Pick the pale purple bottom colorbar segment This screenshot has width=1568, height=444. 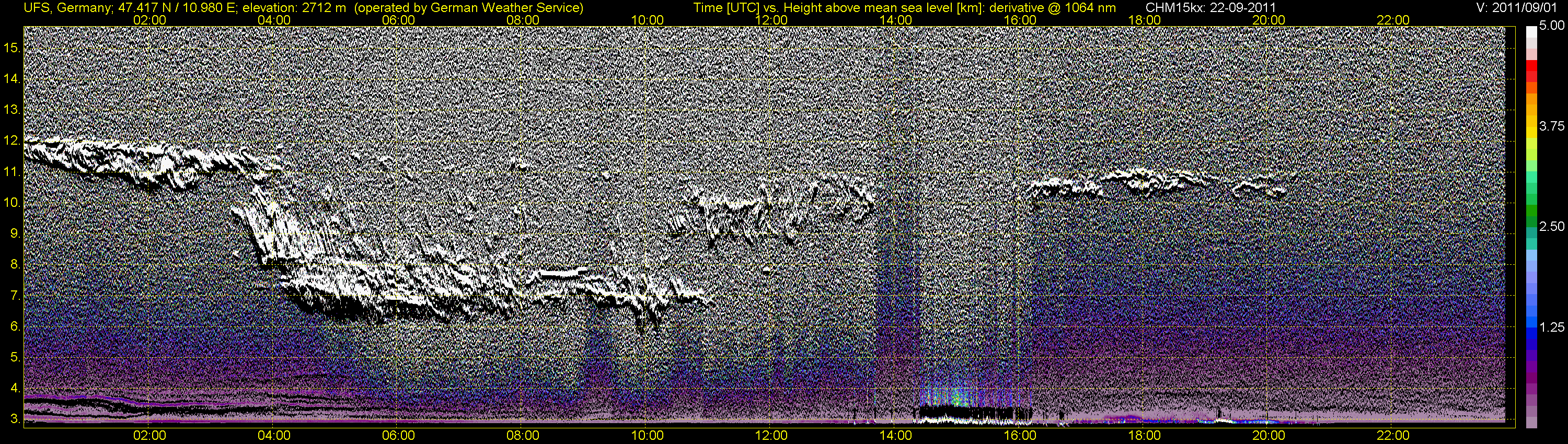coord(1531,422)
